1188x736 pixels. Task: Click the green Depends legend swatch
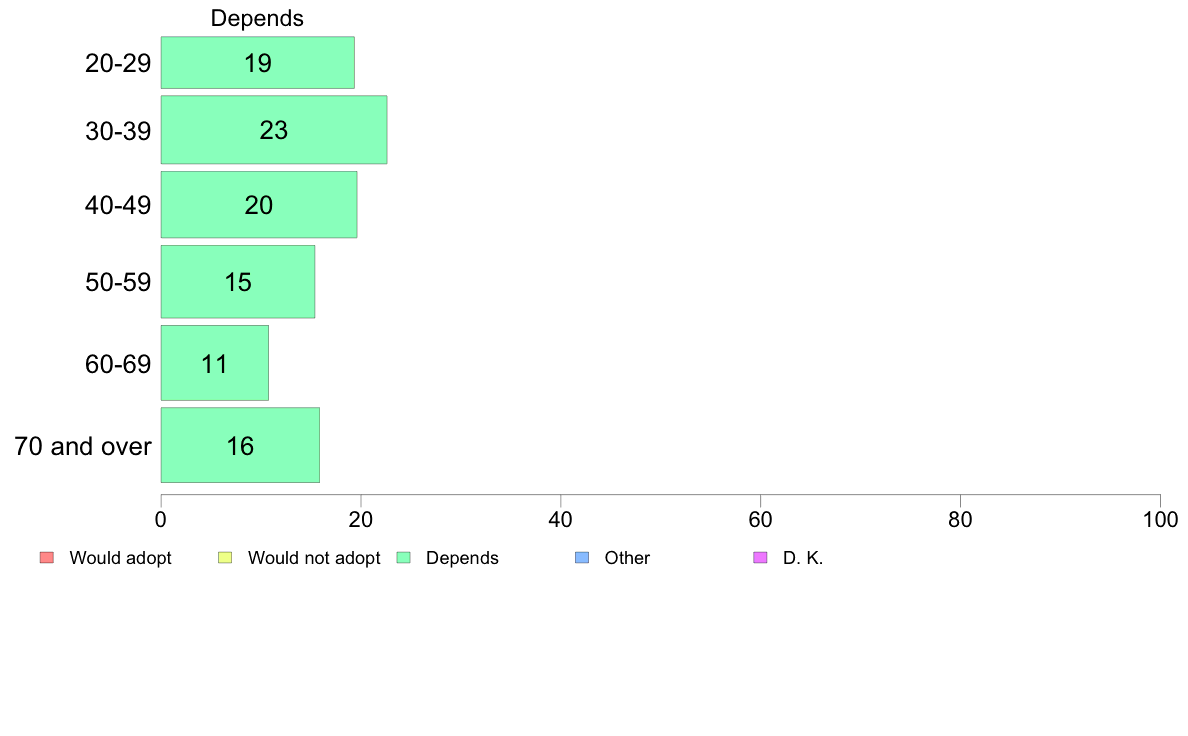click(404, 558)
